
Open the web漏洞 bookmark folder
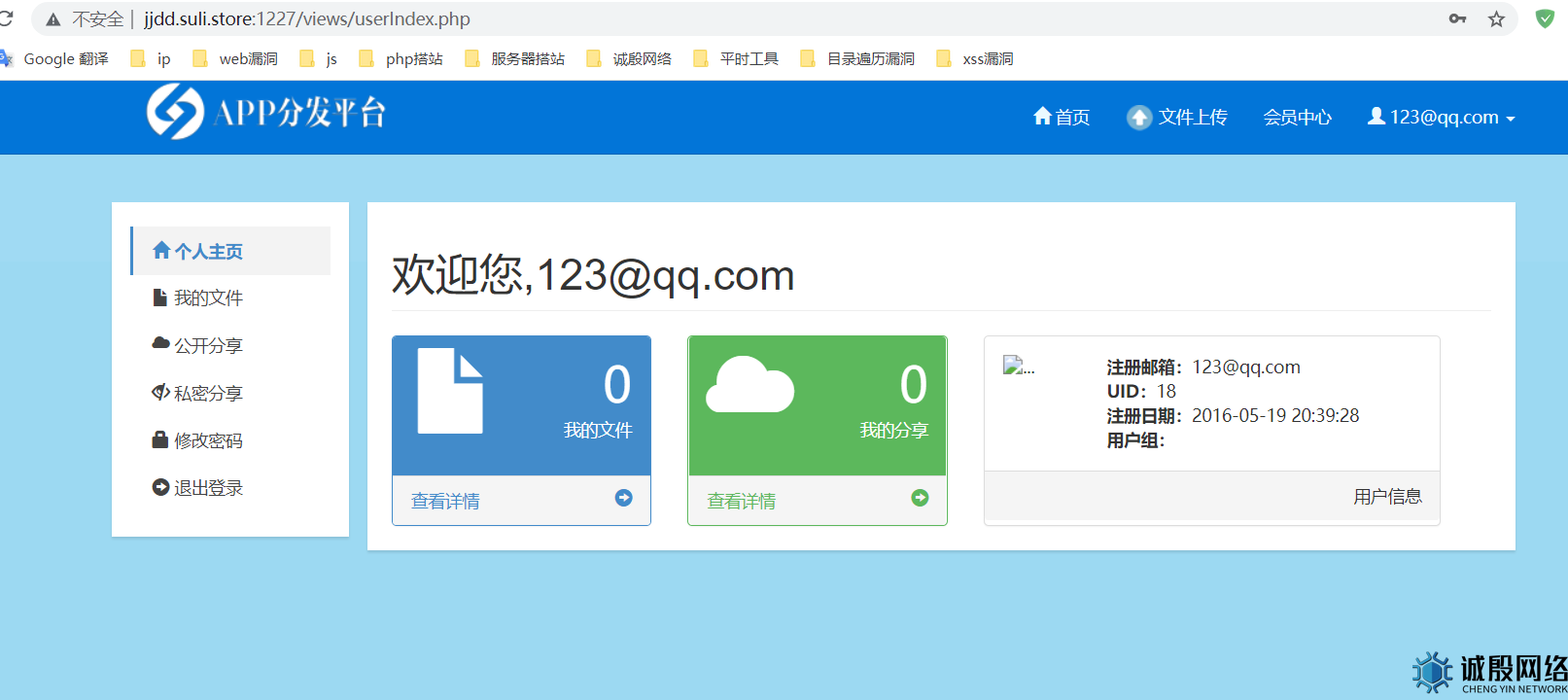click(235, 58)
